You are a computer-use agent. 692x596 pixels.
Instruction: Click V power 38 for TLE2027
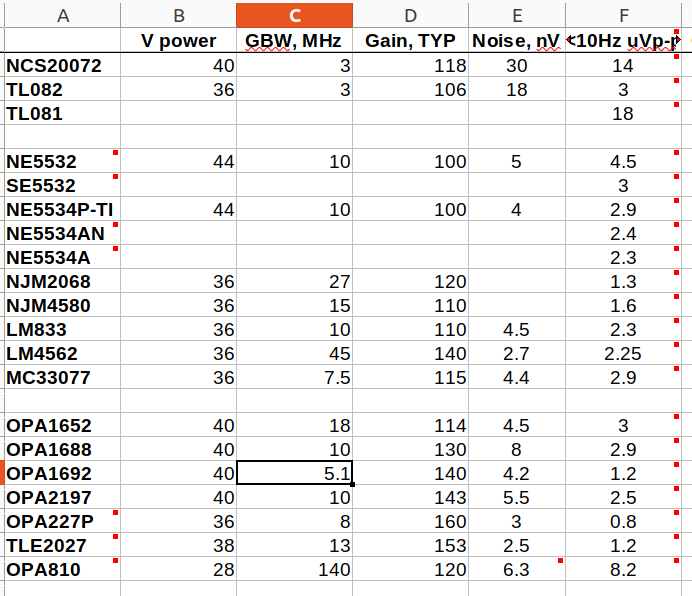(178, 545)
